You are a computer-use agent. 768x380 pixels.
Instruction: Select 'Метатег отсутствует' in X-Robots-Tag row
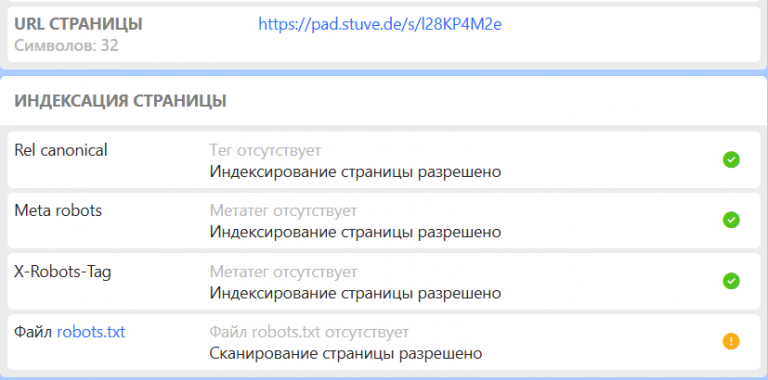(x=284, y=272)
